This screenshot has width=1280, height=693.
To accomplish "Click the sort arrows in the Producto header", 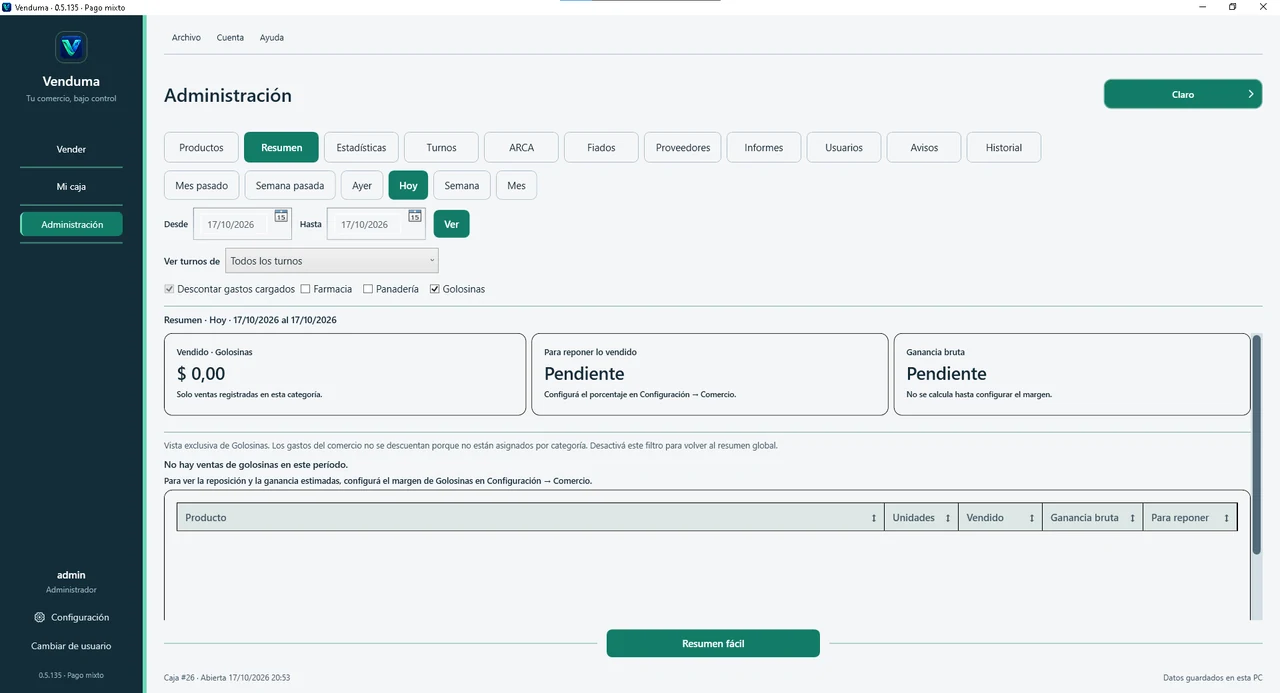I will click(874, 518).
